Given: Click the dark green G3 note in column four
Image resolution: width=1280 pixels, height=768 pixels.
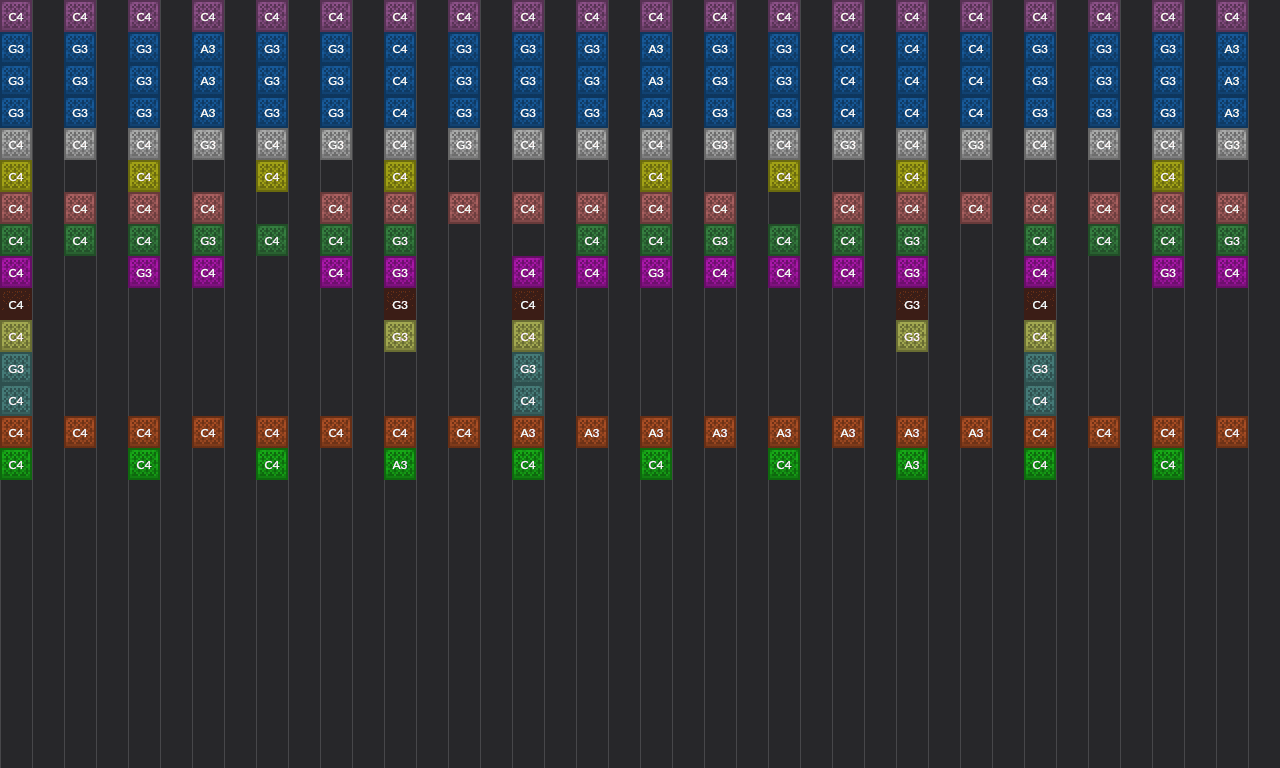Looking at the screenshot, I should pyautogui.click(x=208, y=240).
